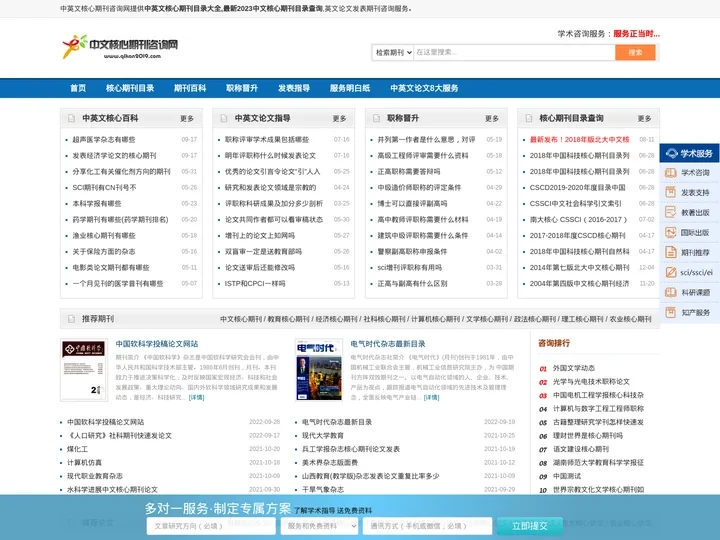The width and height of the screenshot is (720, 540).
Task: Open 服务明白纸 navigation item
Action: pos(350,88)
